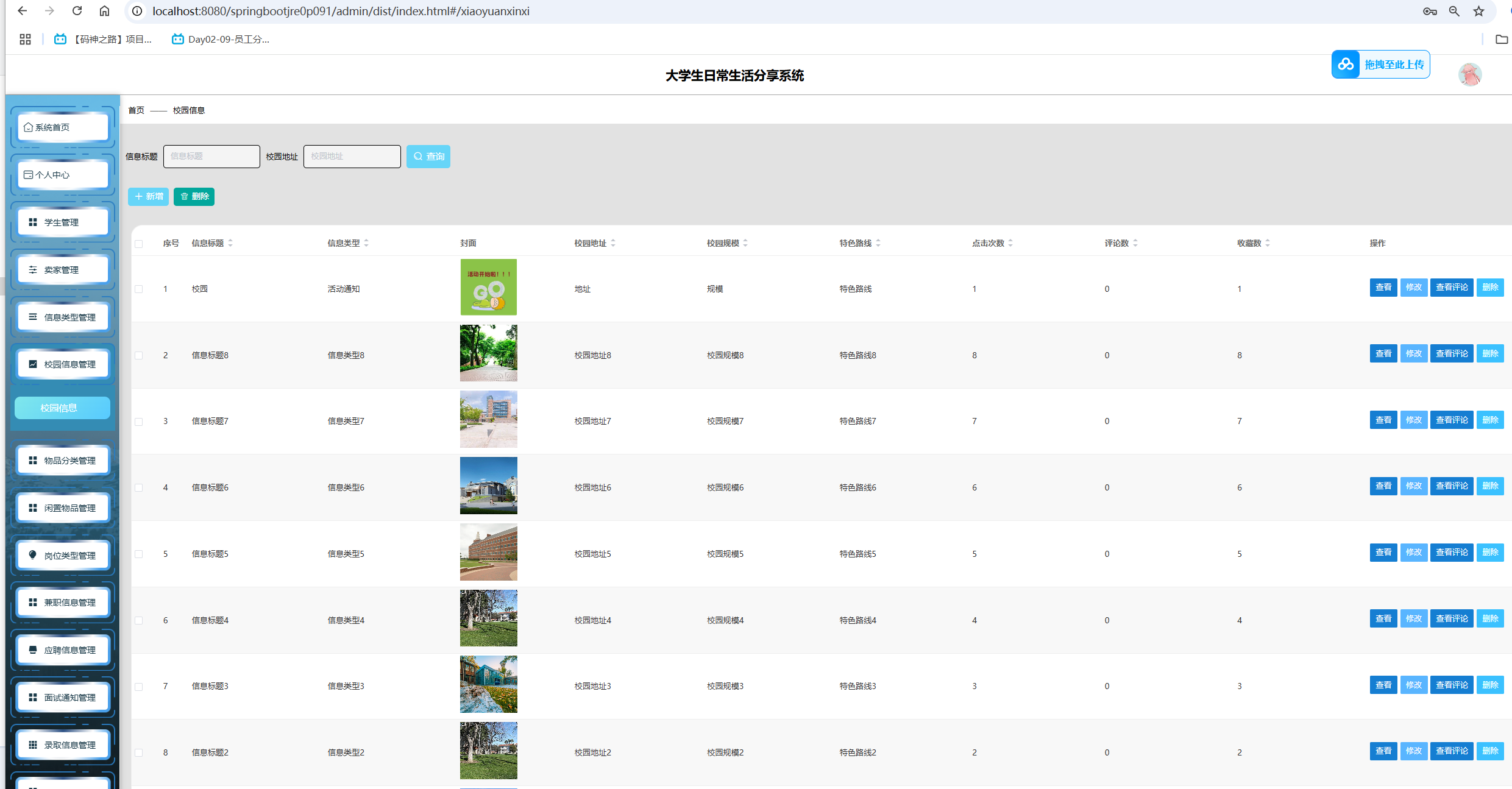Click 查看评论 for row 信息标题7
This screenshot has height=789, width=1512.
point(1451,420)
